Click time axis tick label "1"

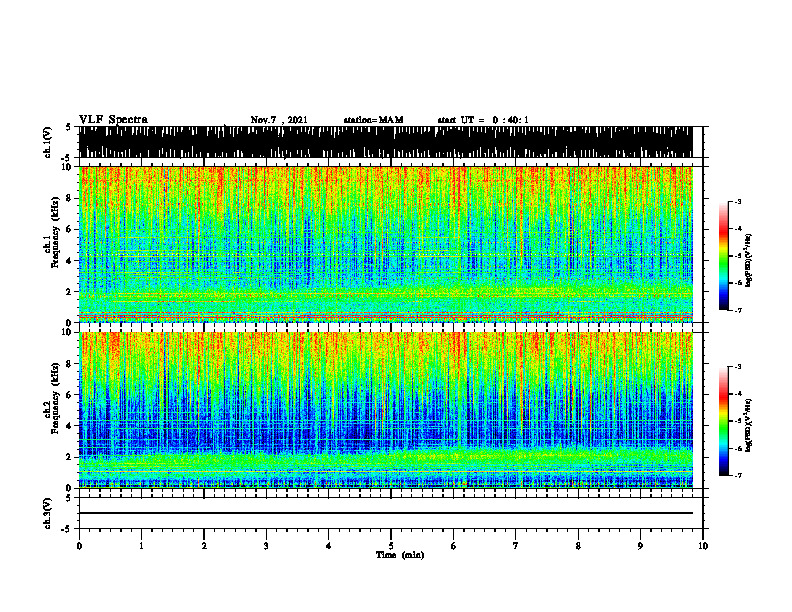tap(141, 546)
